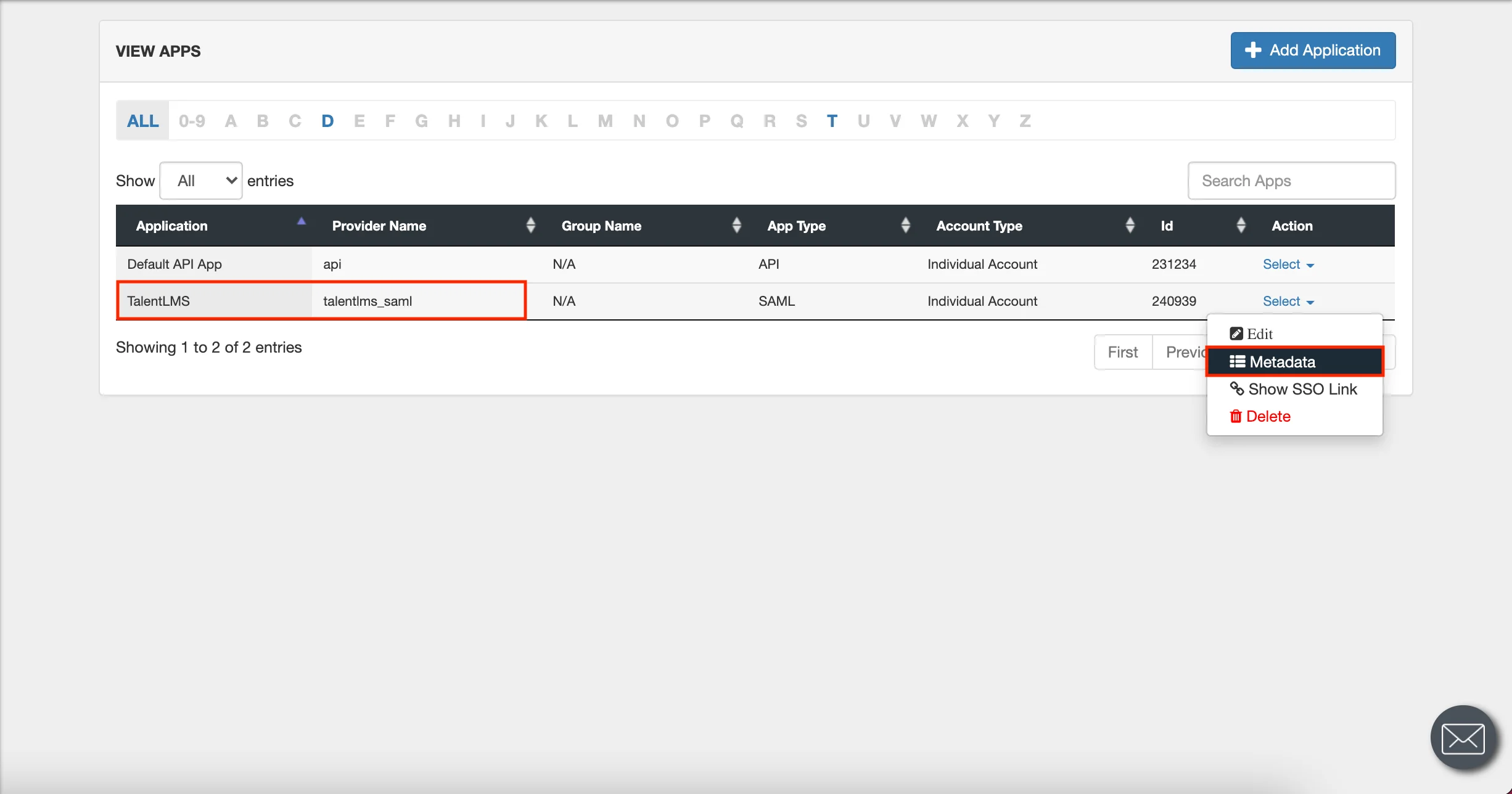Viewport: 1512px width, 794px height.
Task: Filter apps by letter T
Action: pos(832,121)
